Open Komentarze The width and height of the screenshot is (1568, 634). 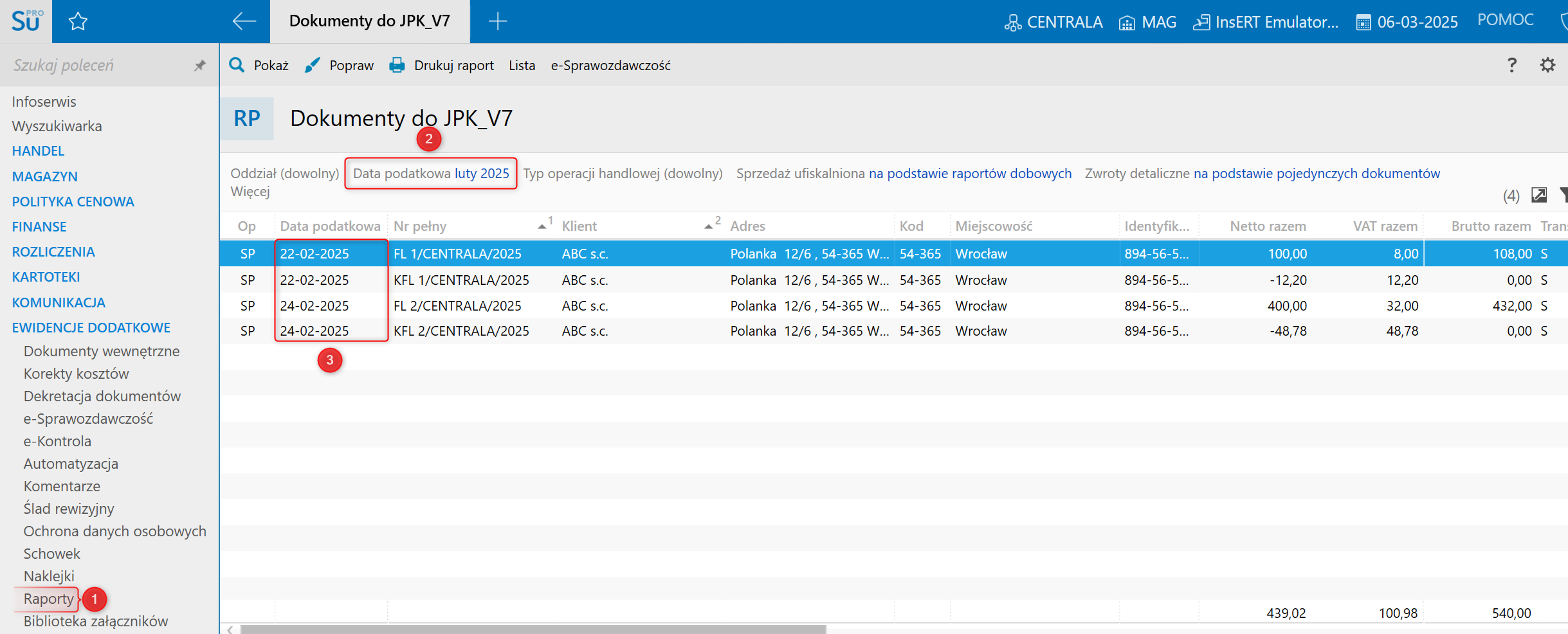62,486
